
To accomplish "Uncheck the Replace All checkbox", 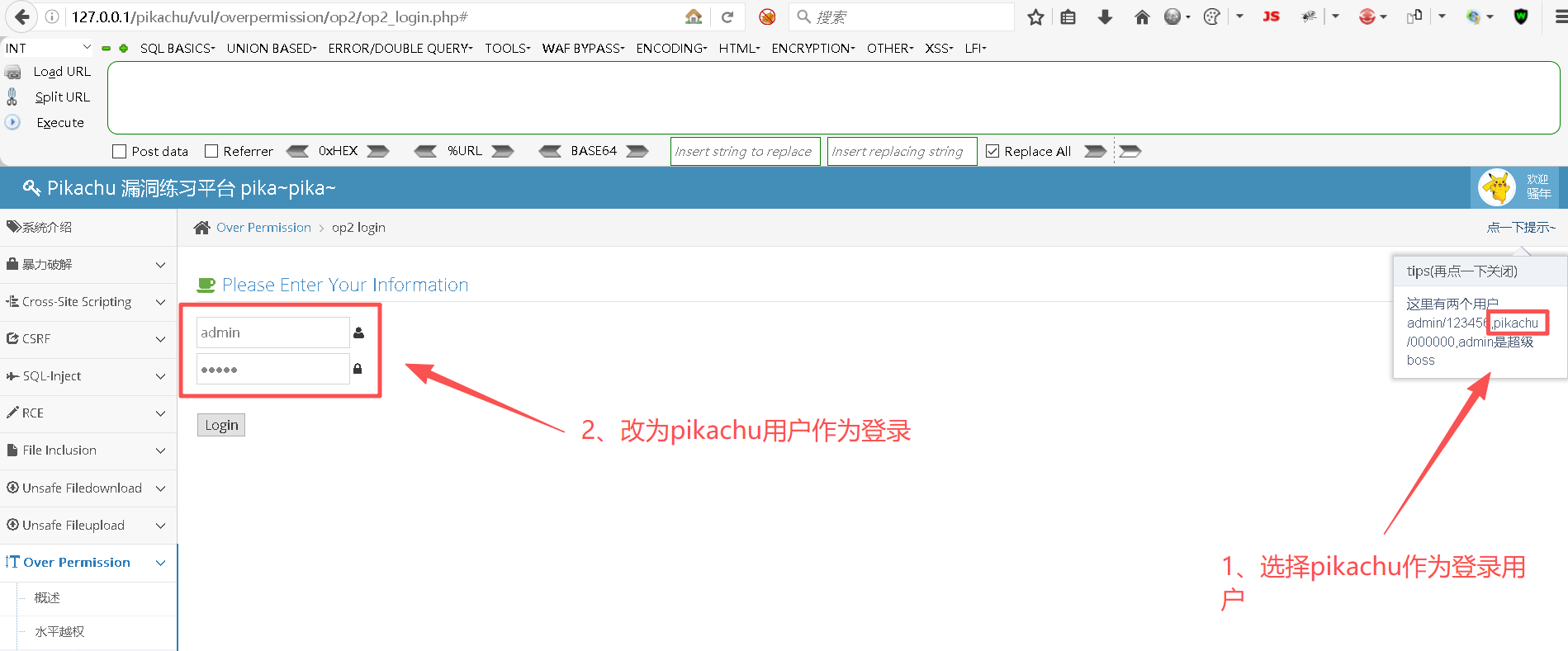I will 992,151.
